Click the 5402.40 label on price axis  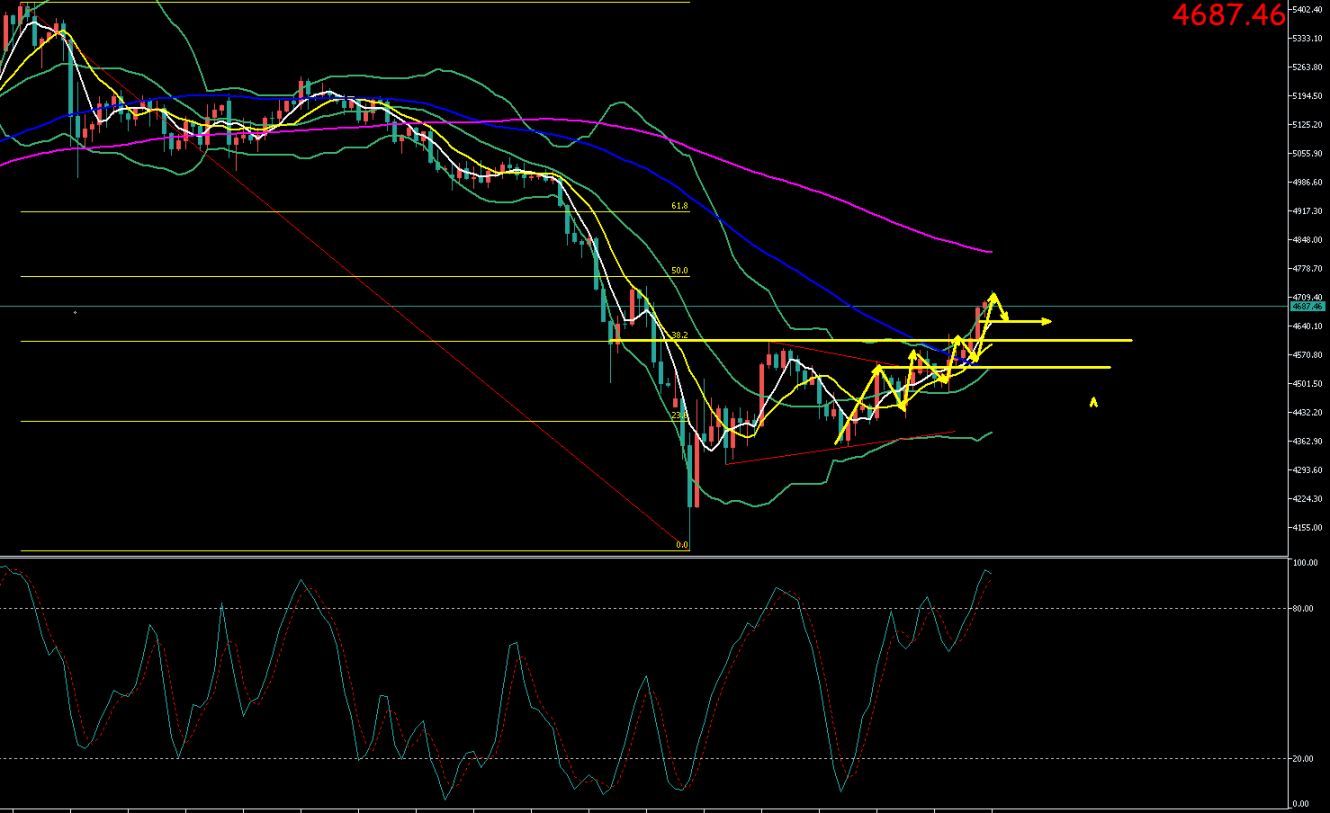click(x=1306, y=9)
